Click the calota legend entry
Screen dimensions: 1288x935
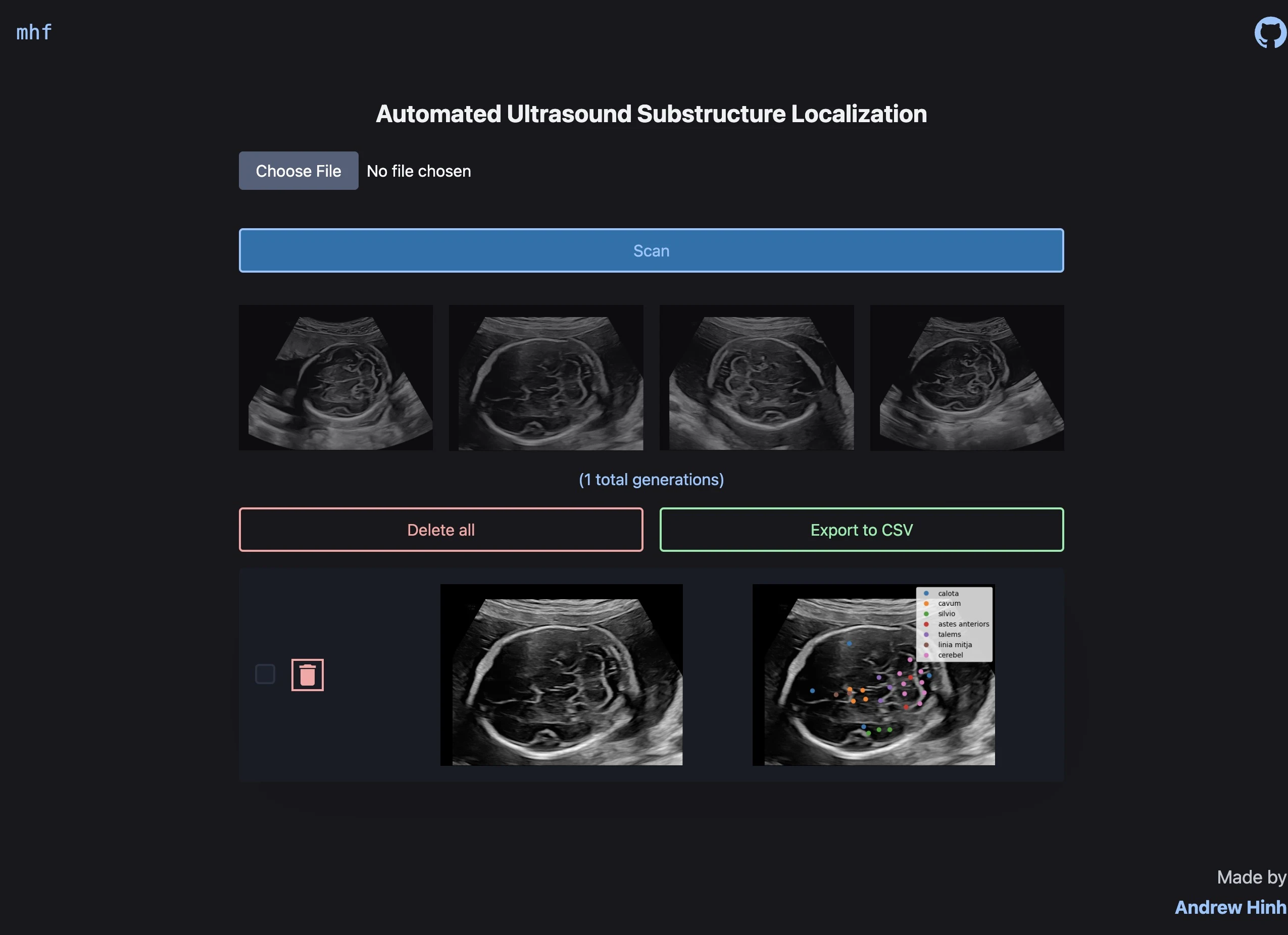point(948,593)
